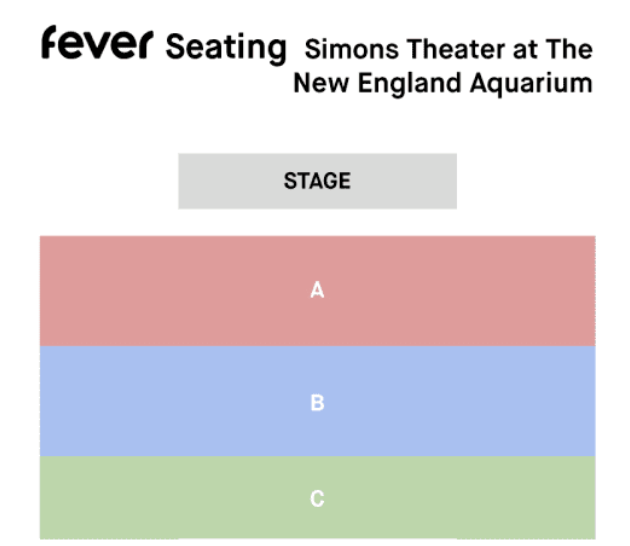This screenshot has height=546, width=630.
Task: Click the white letter A label
Action: point(317,290)
